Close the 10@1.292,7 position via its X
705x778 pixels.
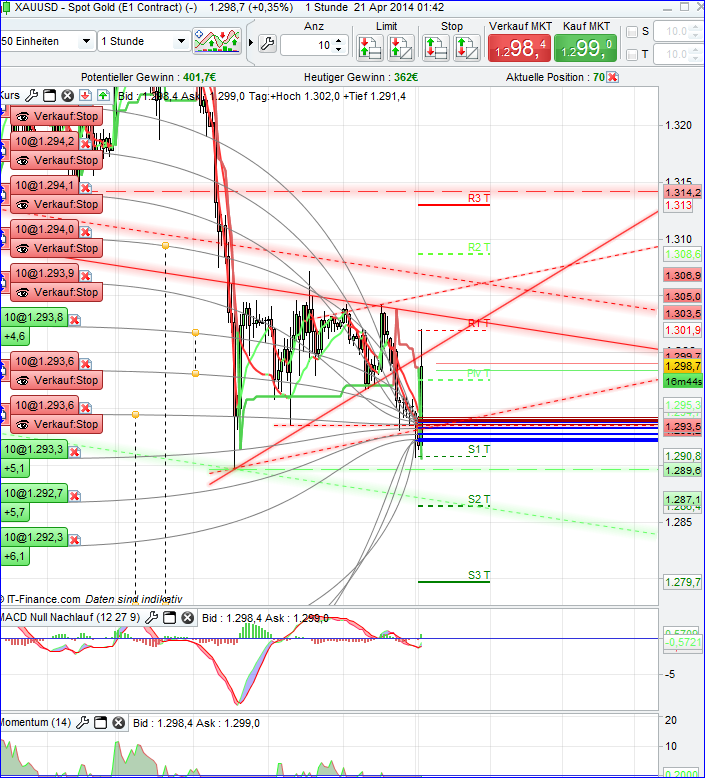click(74, 496)
